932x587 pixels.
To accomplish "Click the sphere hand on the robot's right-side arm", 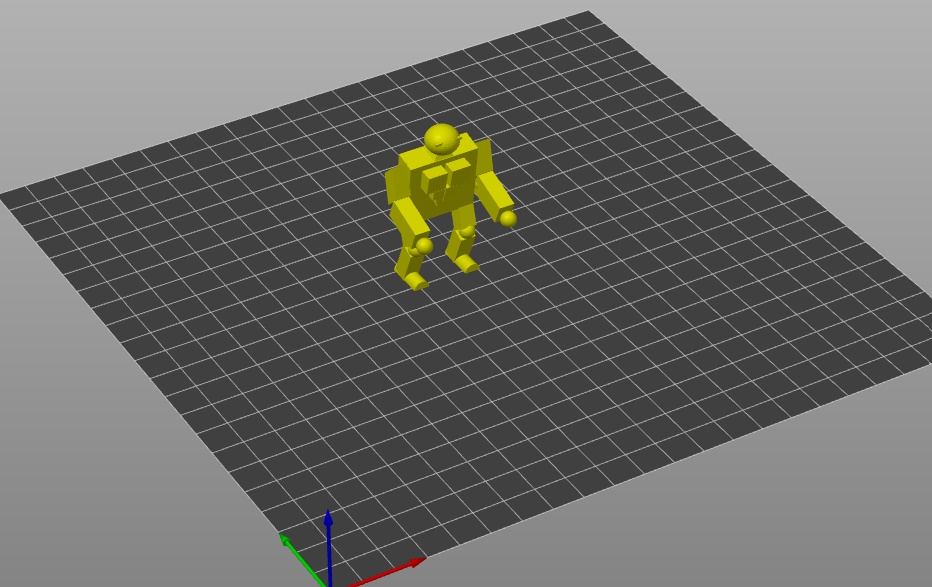I will click(508, 218).
